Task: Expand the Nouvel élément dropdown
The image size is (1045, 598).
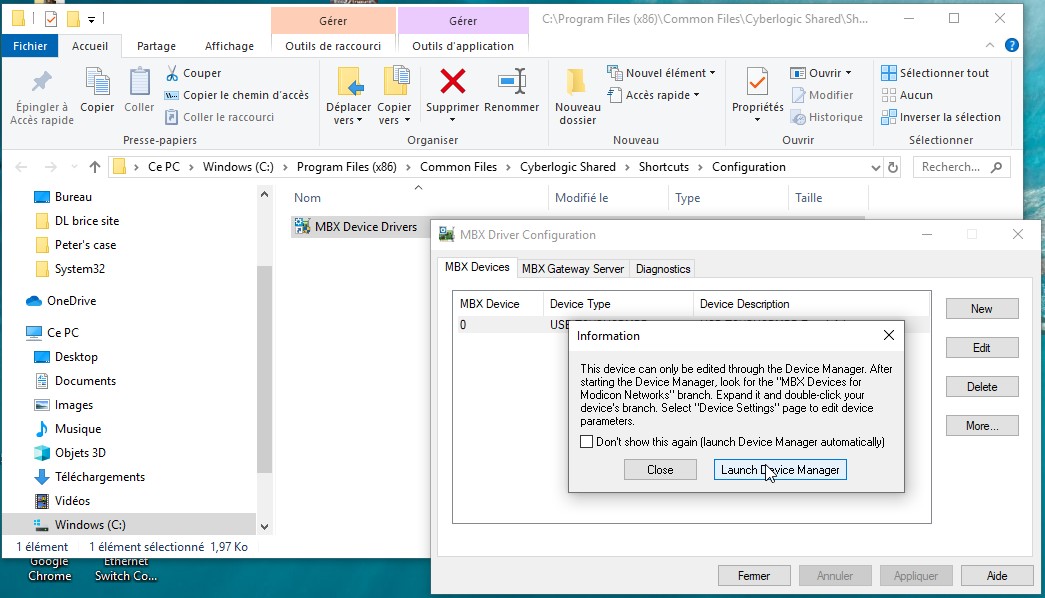Action: click(x=712, y=73)
